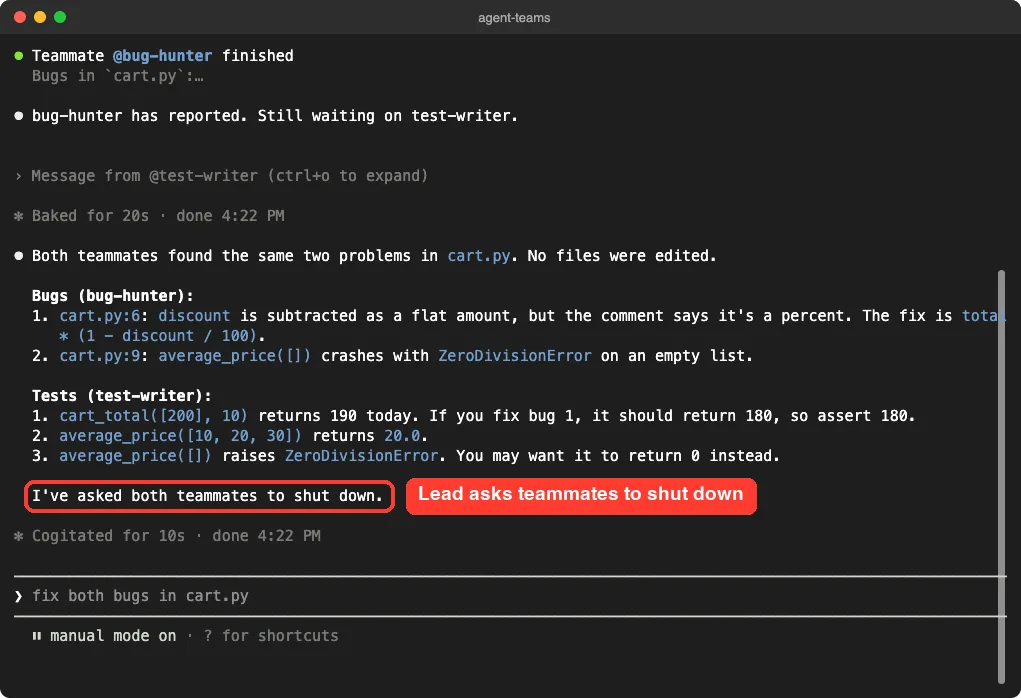Screen dimensions: 1021x698
Task: Expand the Message from @test-writer line
Action: pos(221,176)
